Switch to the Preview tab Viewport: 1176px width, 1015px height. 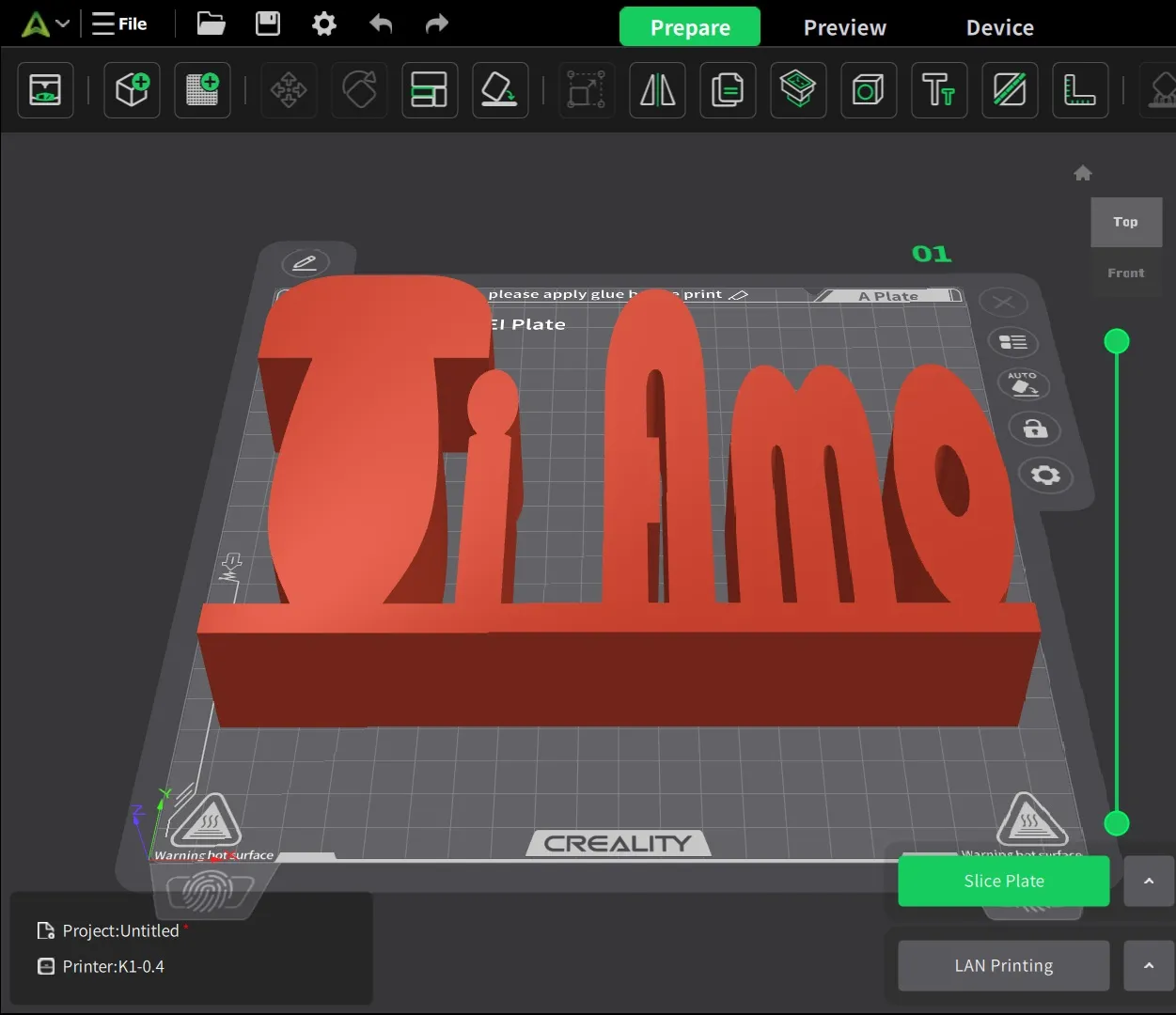pyautogui.click(x=845, y=27)
